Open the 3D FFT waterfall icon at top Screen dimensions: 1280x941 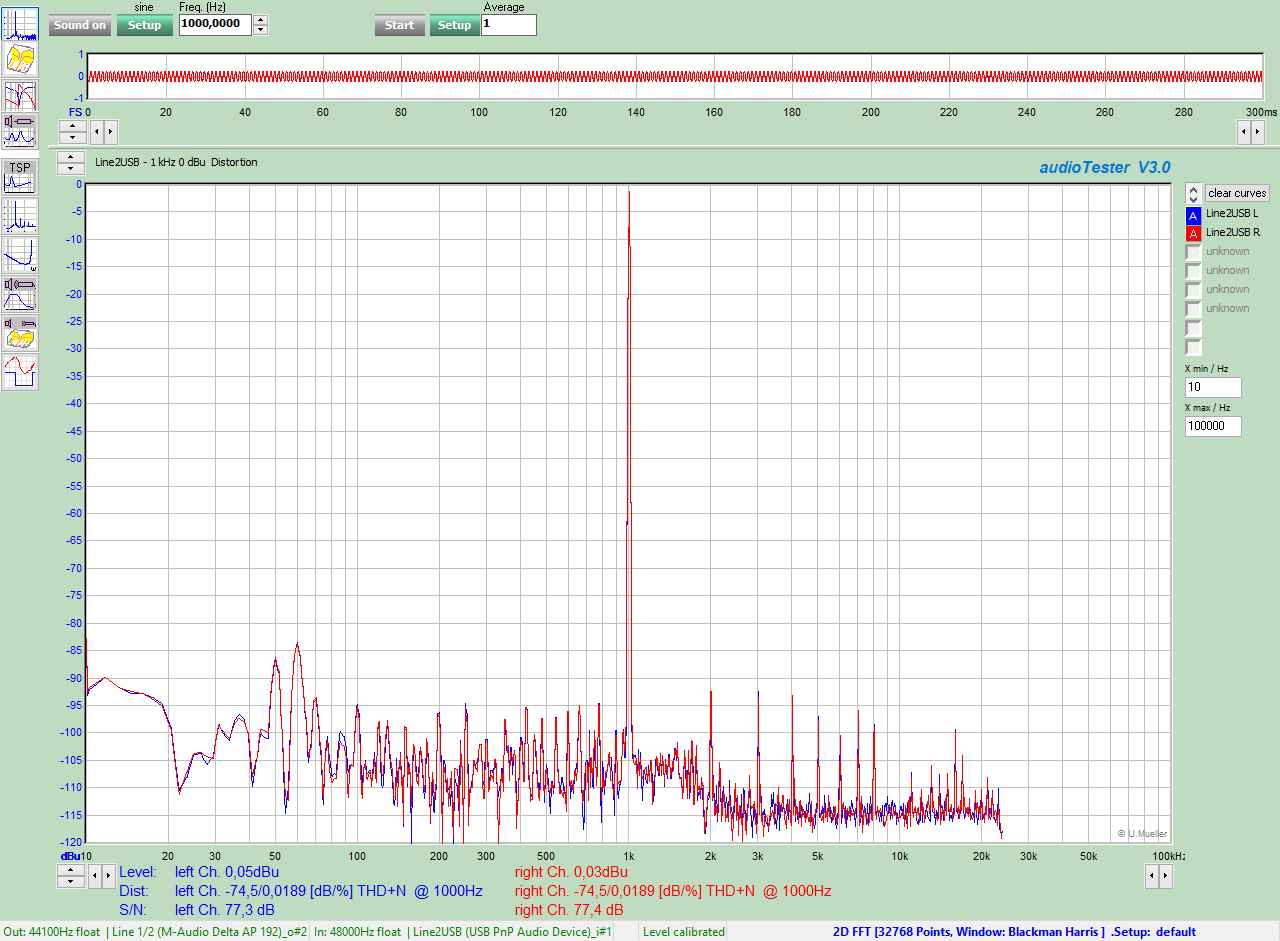click(x=20, y=60)
